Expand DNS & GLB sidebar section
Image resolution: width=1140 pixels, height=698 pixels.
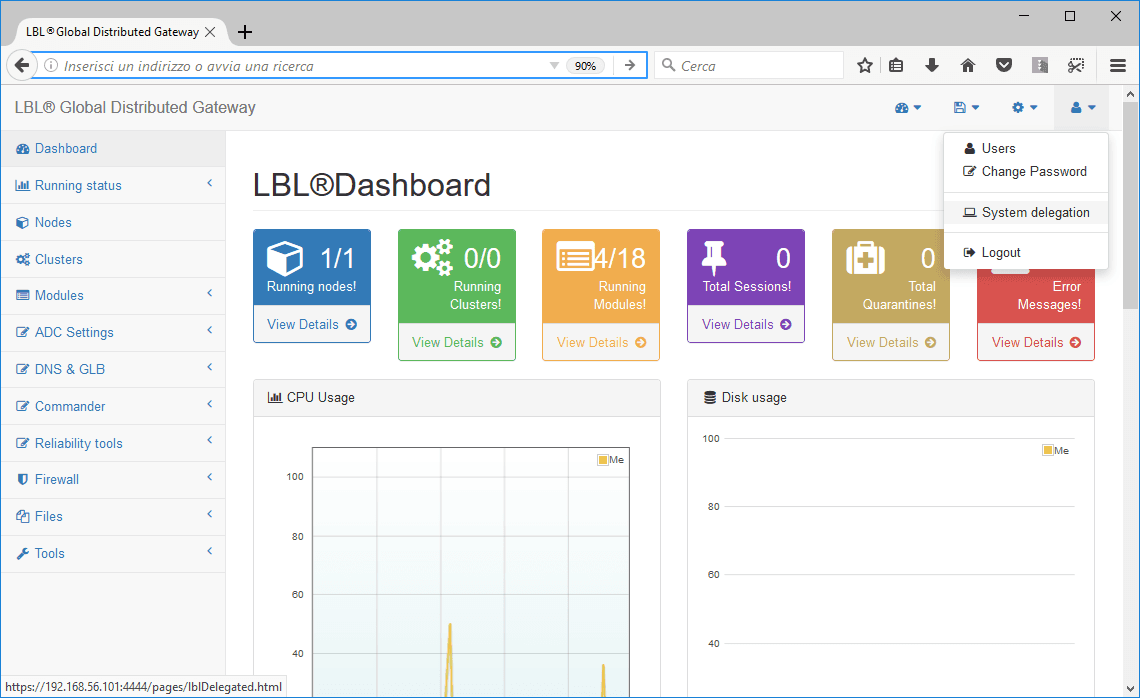point(113,369)
